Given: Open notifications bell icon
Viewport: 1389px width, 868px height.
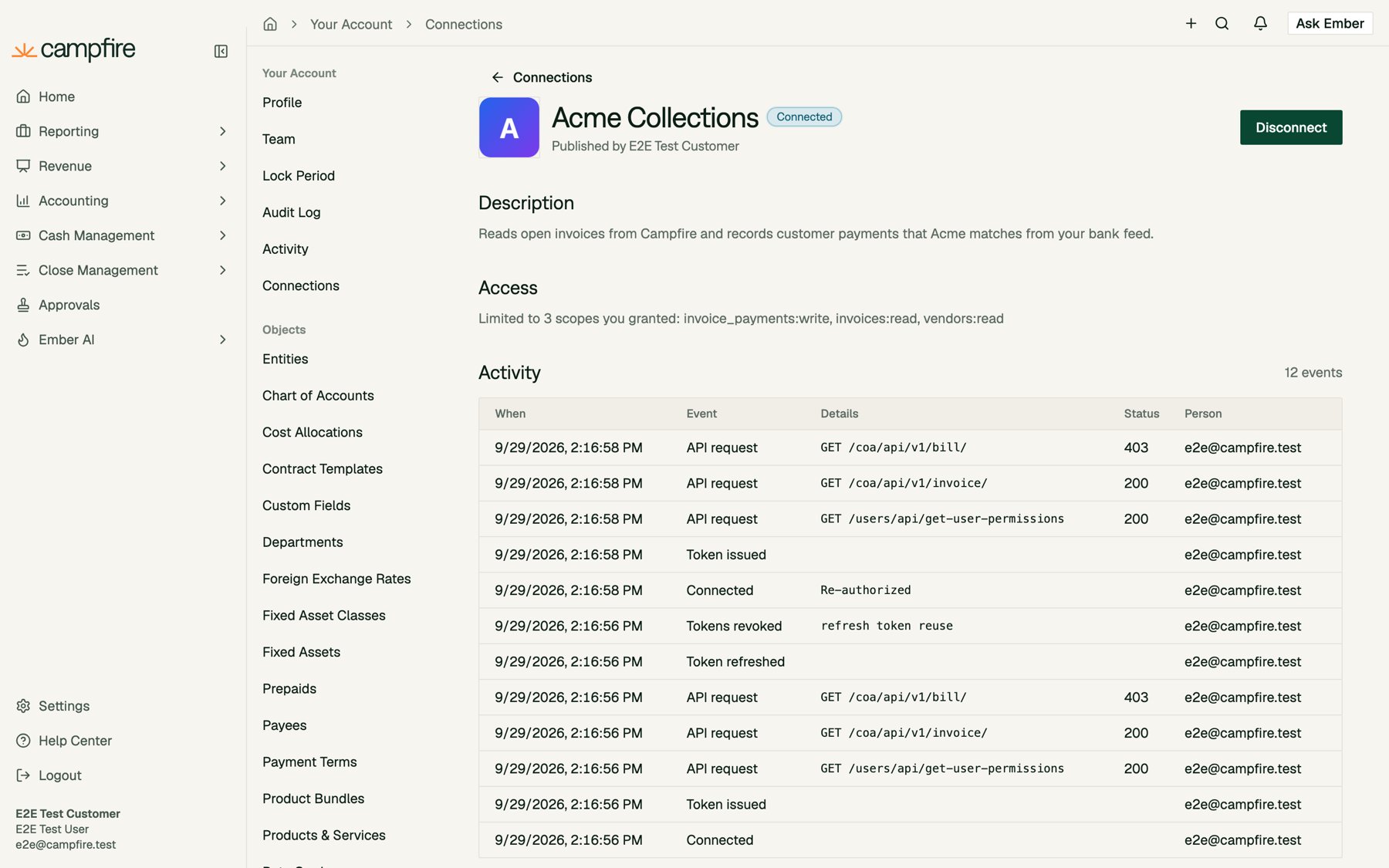Looking at the screenshot, I should click(1260, 23).
